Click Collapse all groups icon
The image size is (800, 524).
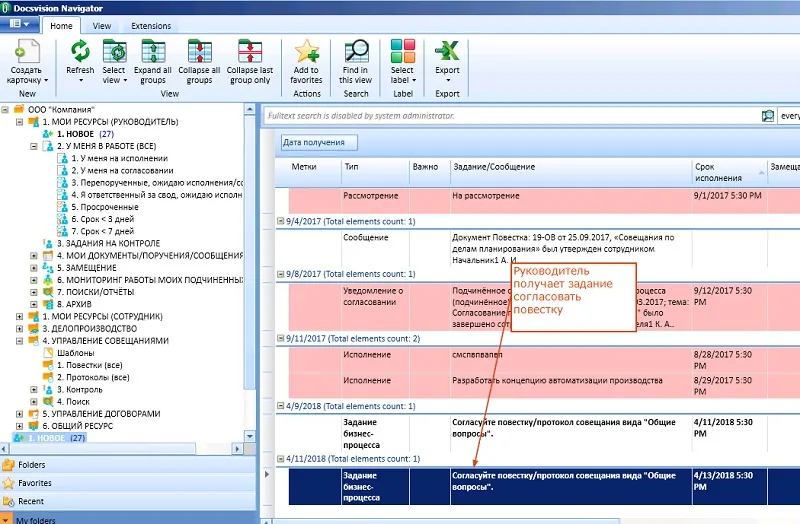pos(199,53)
